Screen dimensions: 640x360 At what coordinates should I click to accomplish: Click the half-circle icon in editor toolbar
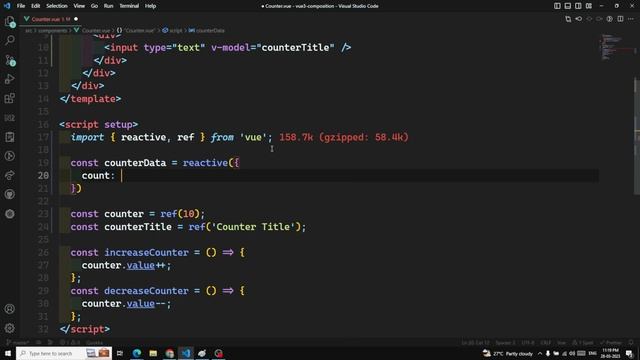[610, 19]
